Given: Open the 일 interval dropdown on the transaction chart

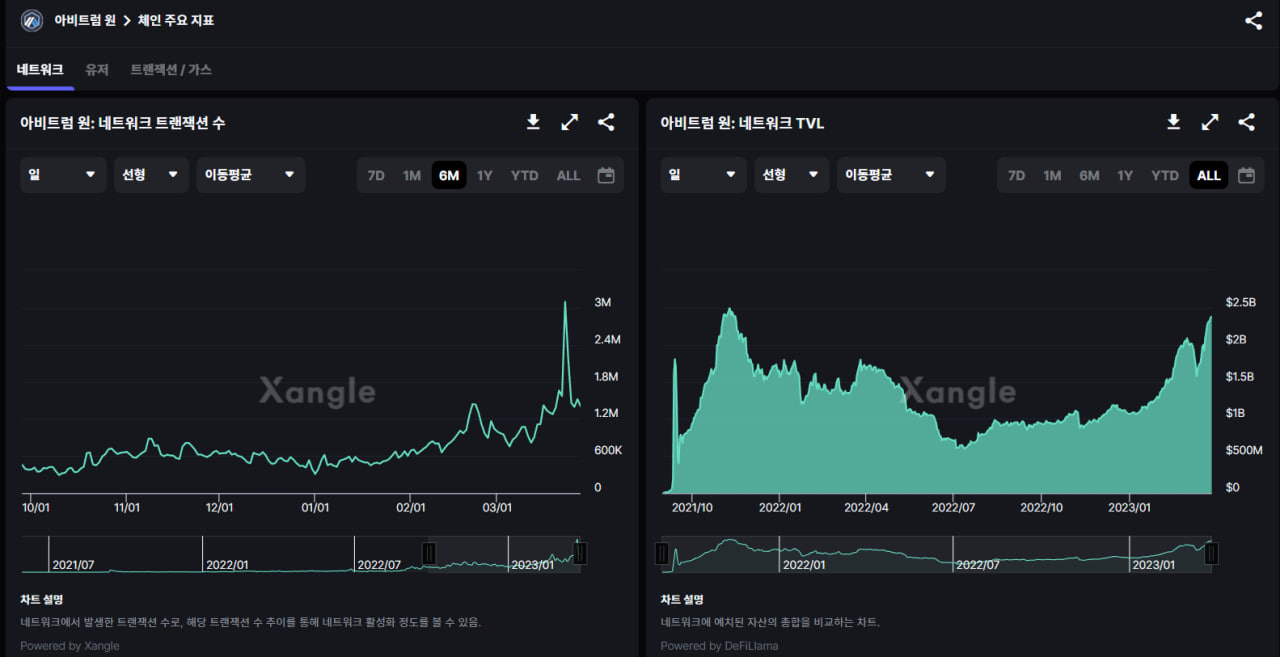Looking at the screenshot, I should 63,174.
